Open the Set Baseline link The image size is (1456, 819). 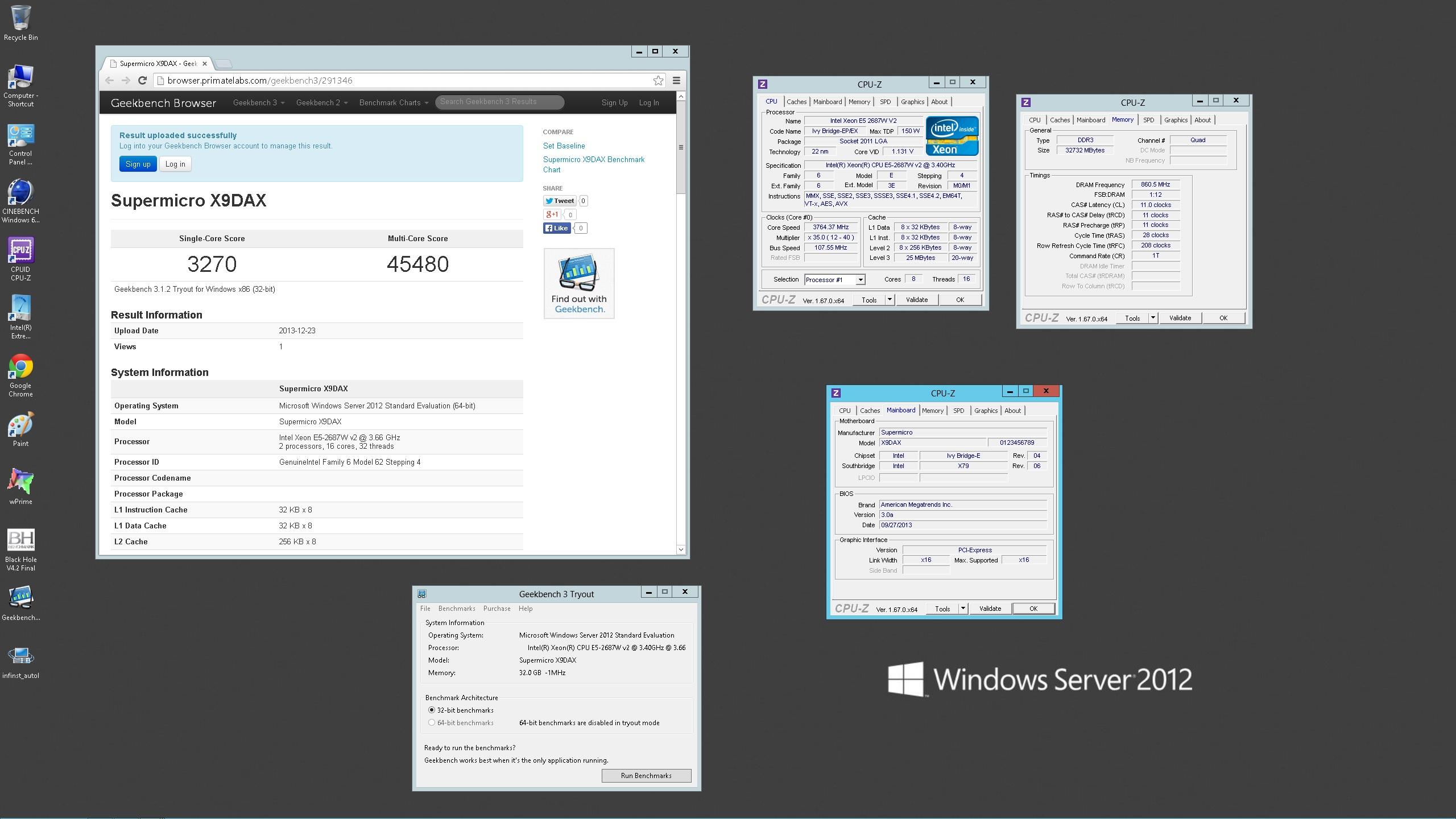(564, 146)
